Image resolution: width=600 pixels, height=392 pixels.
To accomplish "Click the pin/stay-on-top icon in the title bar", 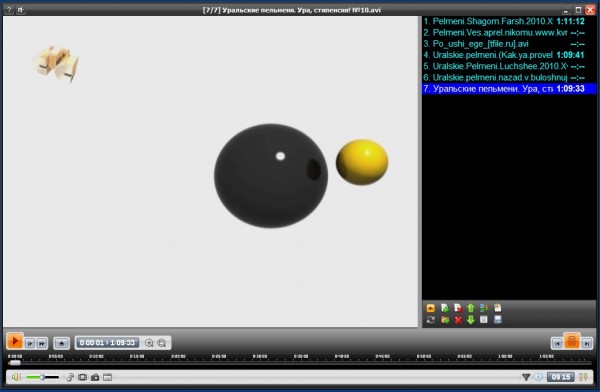I will click(x=20, y=10).
